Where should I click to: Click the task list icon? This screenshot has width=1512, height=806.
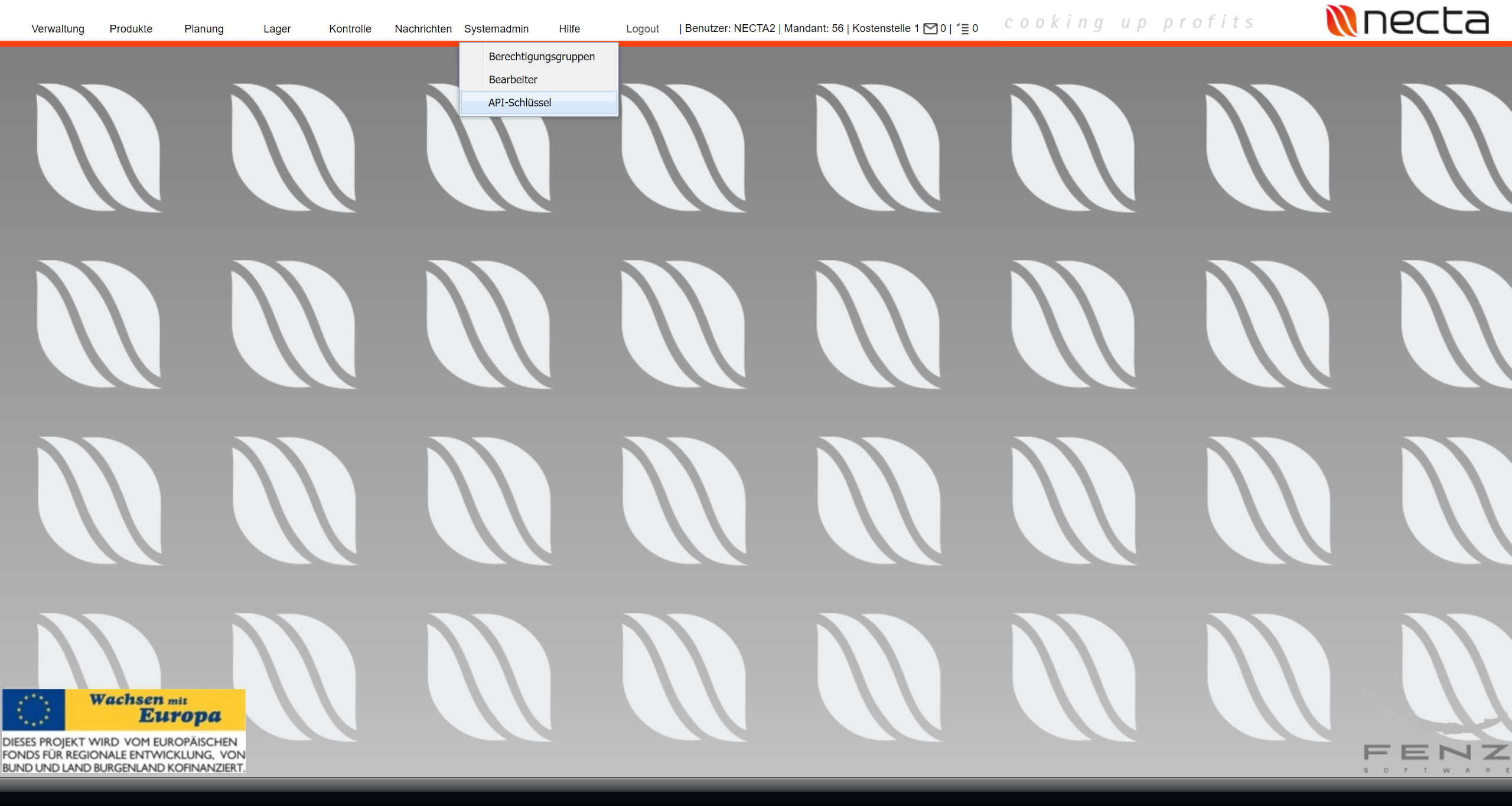point(963,28)
